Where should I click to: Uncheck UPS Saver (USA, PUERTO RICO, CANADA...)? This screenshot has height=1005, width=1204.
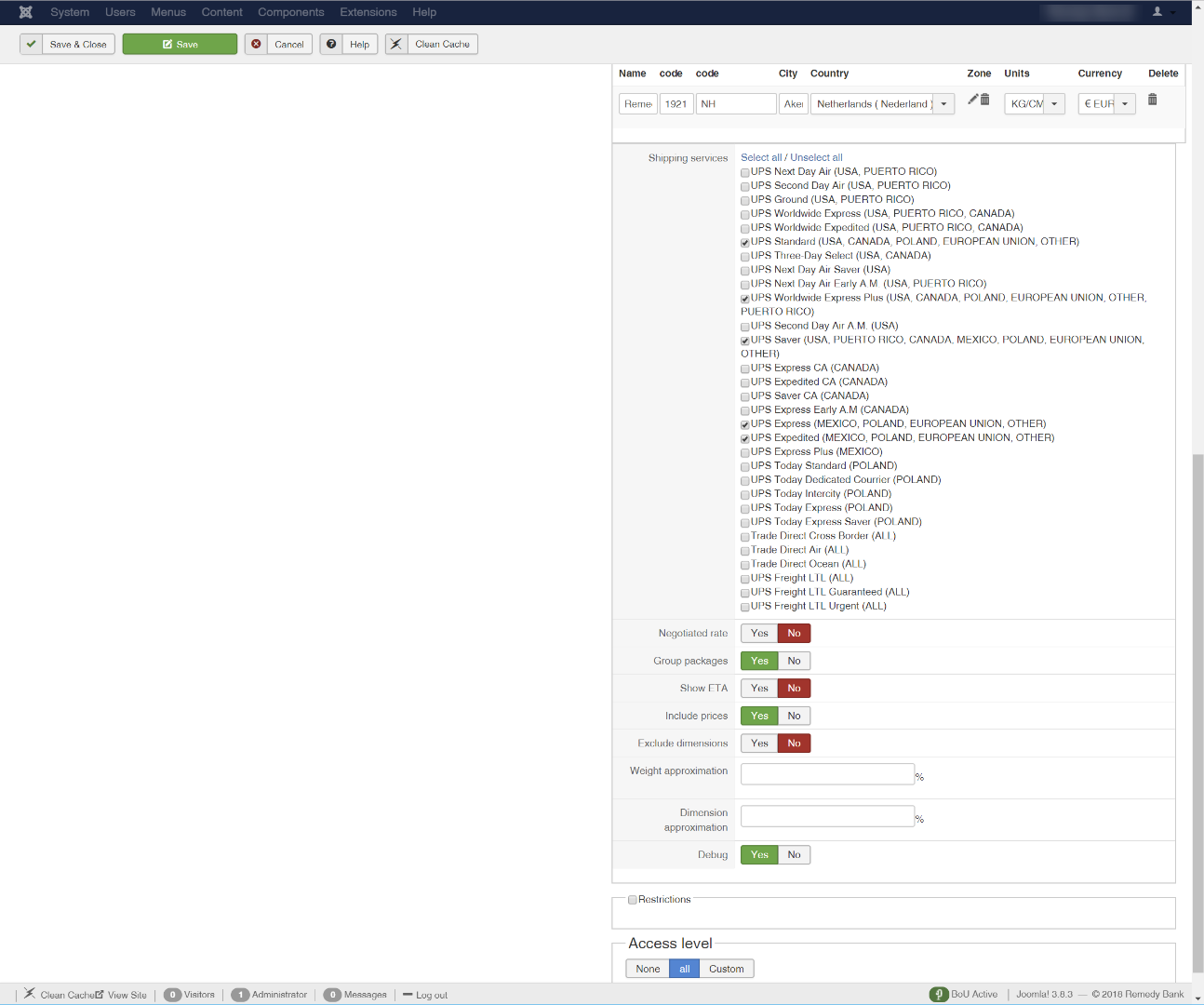point(745,341)
